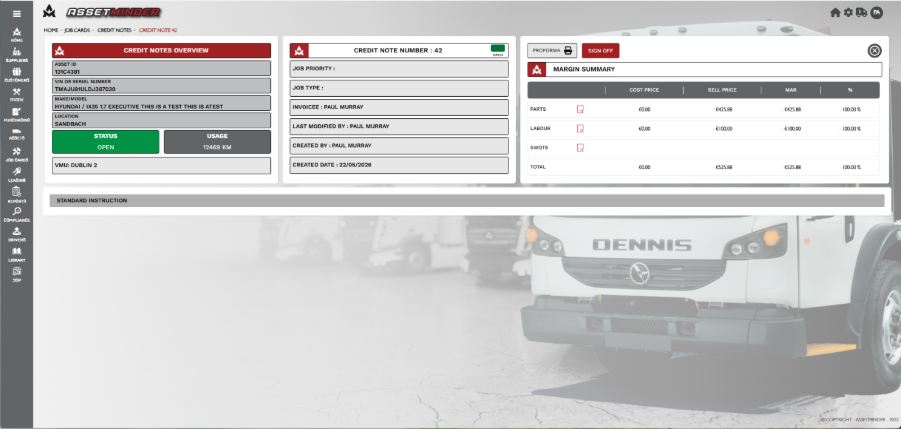
Task: Open Job Cards in the sidebar
Action: point(17,154)
